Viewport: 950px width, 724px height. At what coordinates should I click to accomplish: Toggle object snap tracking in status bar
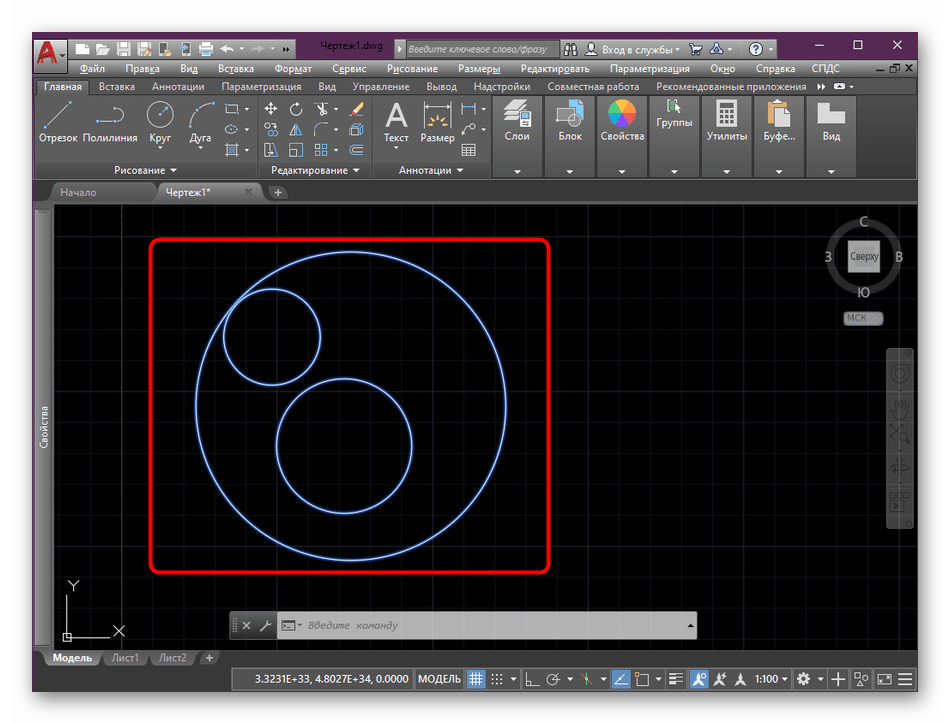click(x=621, y=679)
